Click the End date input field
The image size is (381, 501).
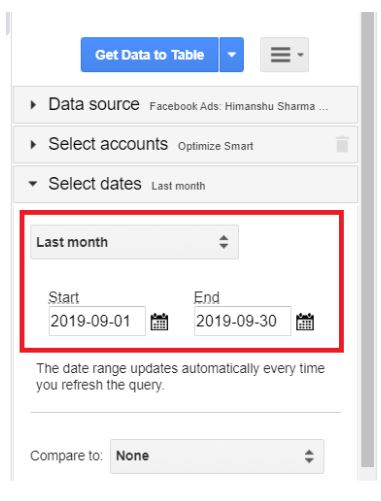[242, 321]
